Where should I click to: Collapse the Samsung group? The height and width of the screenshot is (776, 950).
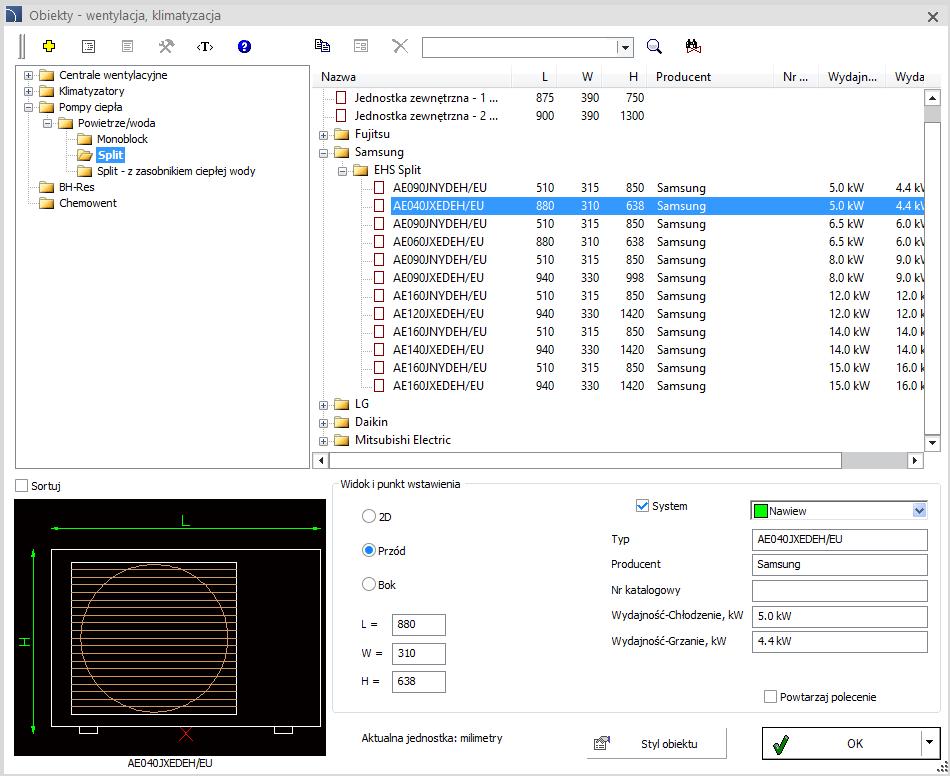(324, 153)
